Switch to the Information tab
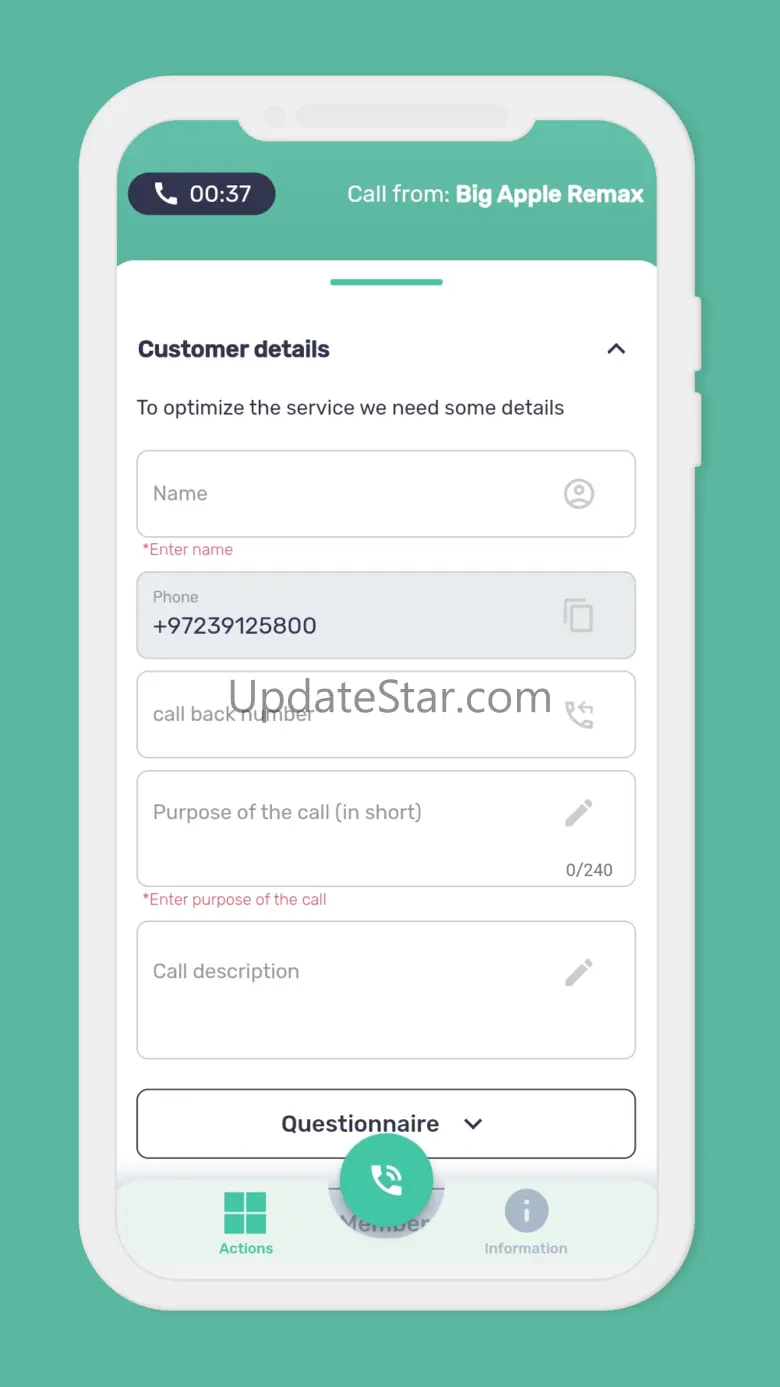 [x=526, y=1223]
